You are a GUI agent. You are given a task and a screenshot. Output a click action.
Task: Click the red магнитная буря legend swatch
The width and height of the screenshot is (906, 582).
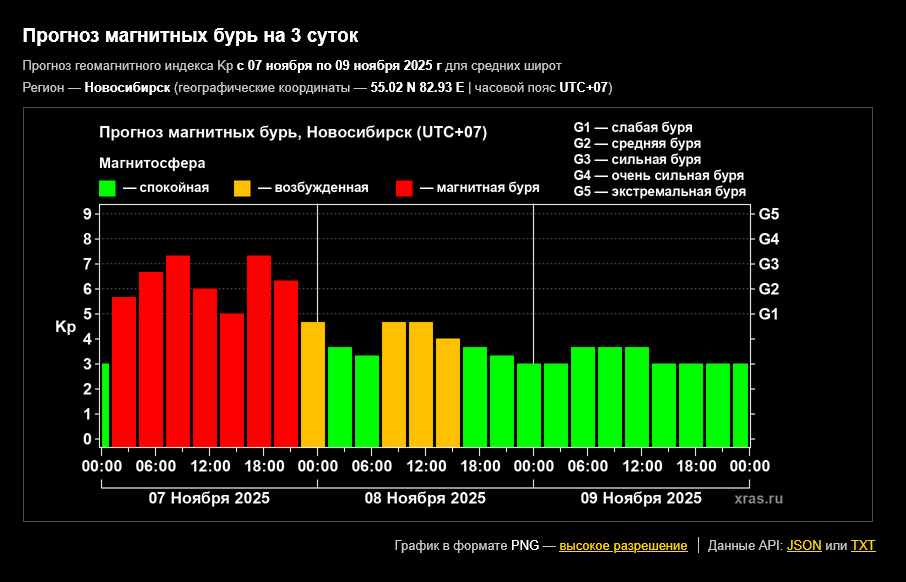click(x=404, y=188)
